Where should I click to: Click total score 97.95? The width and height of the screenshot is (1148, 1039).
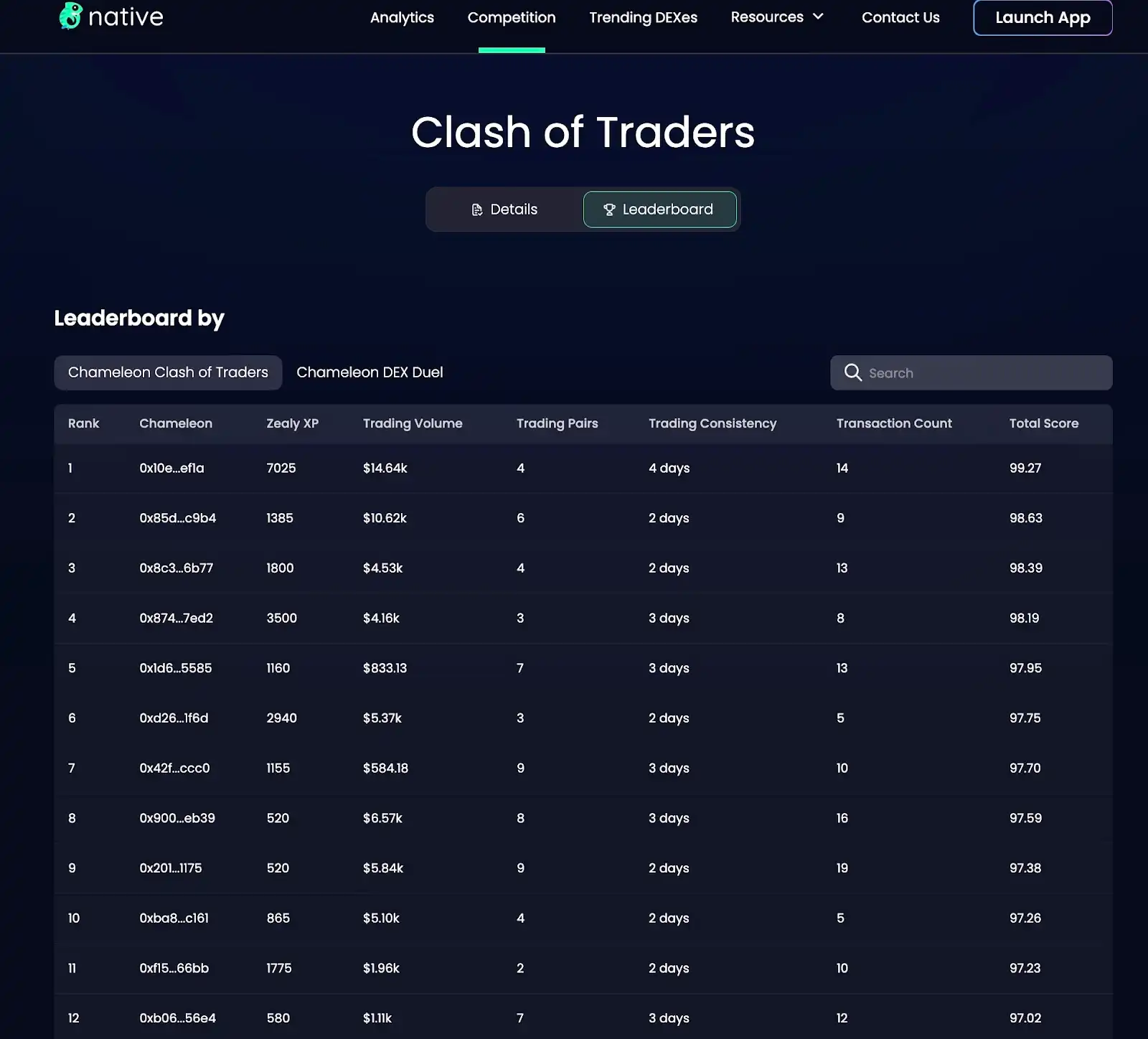coord(1025,668)
